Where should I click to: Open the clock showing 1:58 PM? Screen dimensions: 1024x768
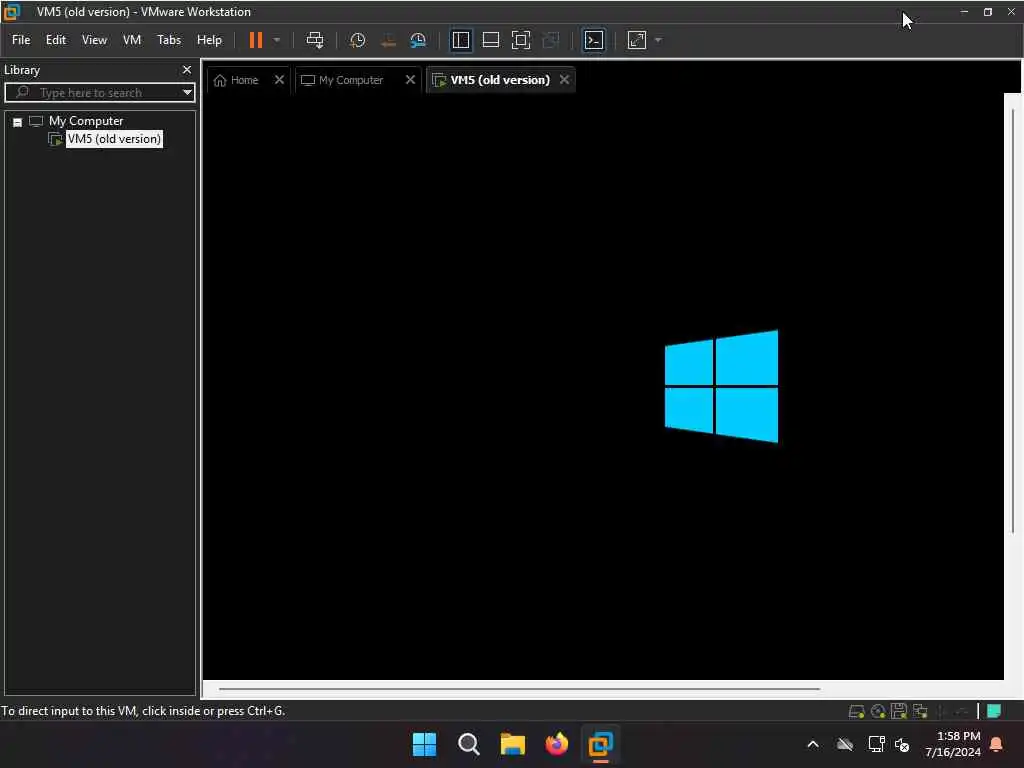pyautogui.click(x=953, y=744)
